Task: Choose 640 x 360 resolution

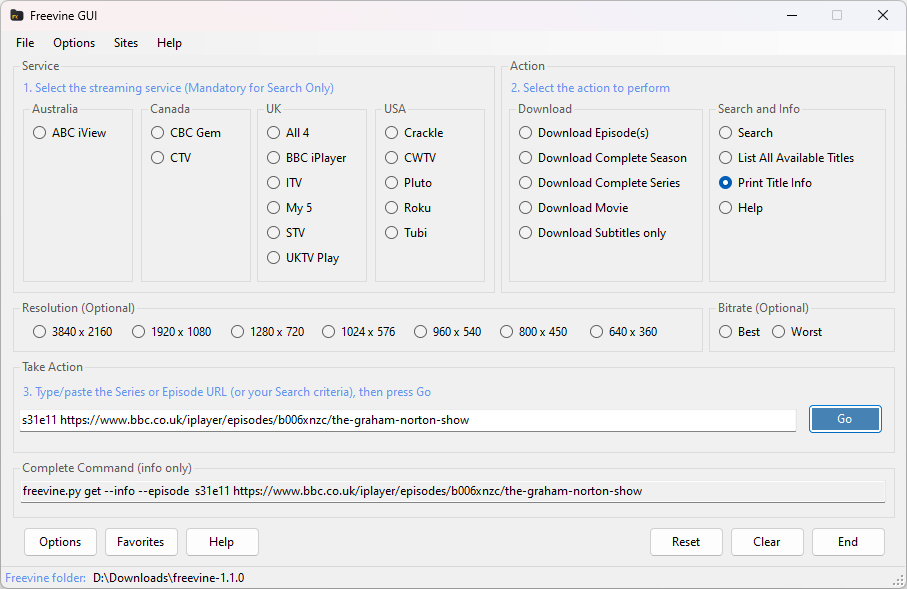Action: click(x=597, y=332)
